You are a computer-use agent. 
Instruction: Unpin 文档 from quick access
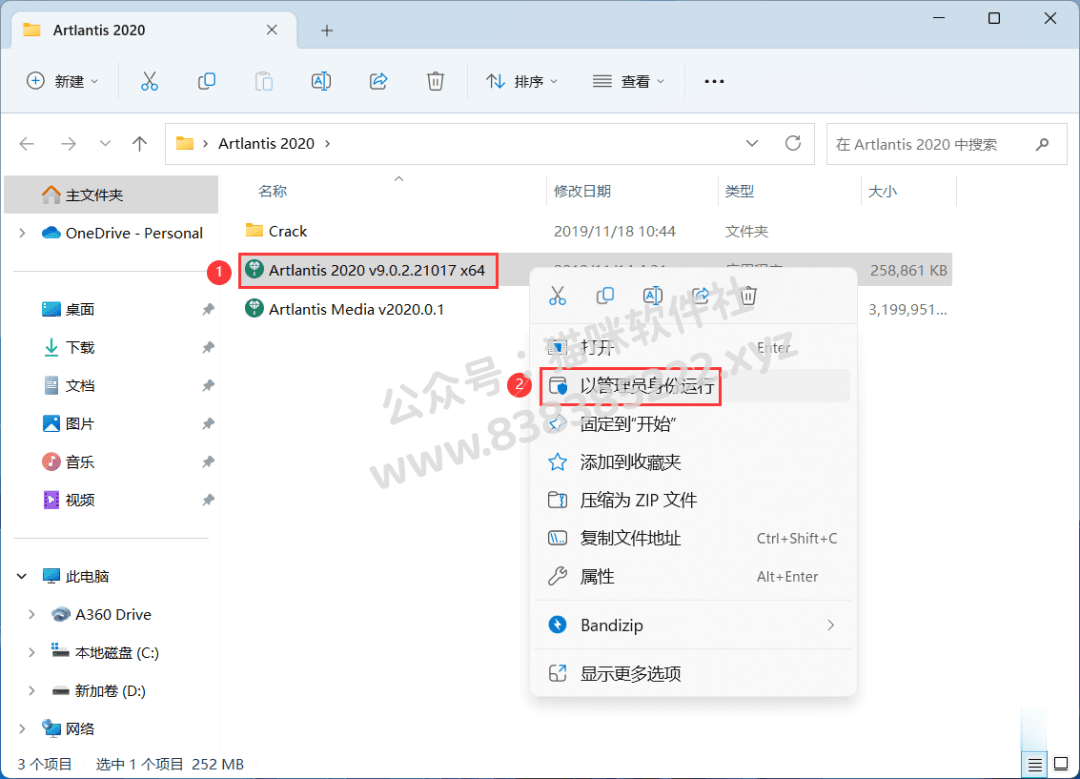tap(208, 386)
